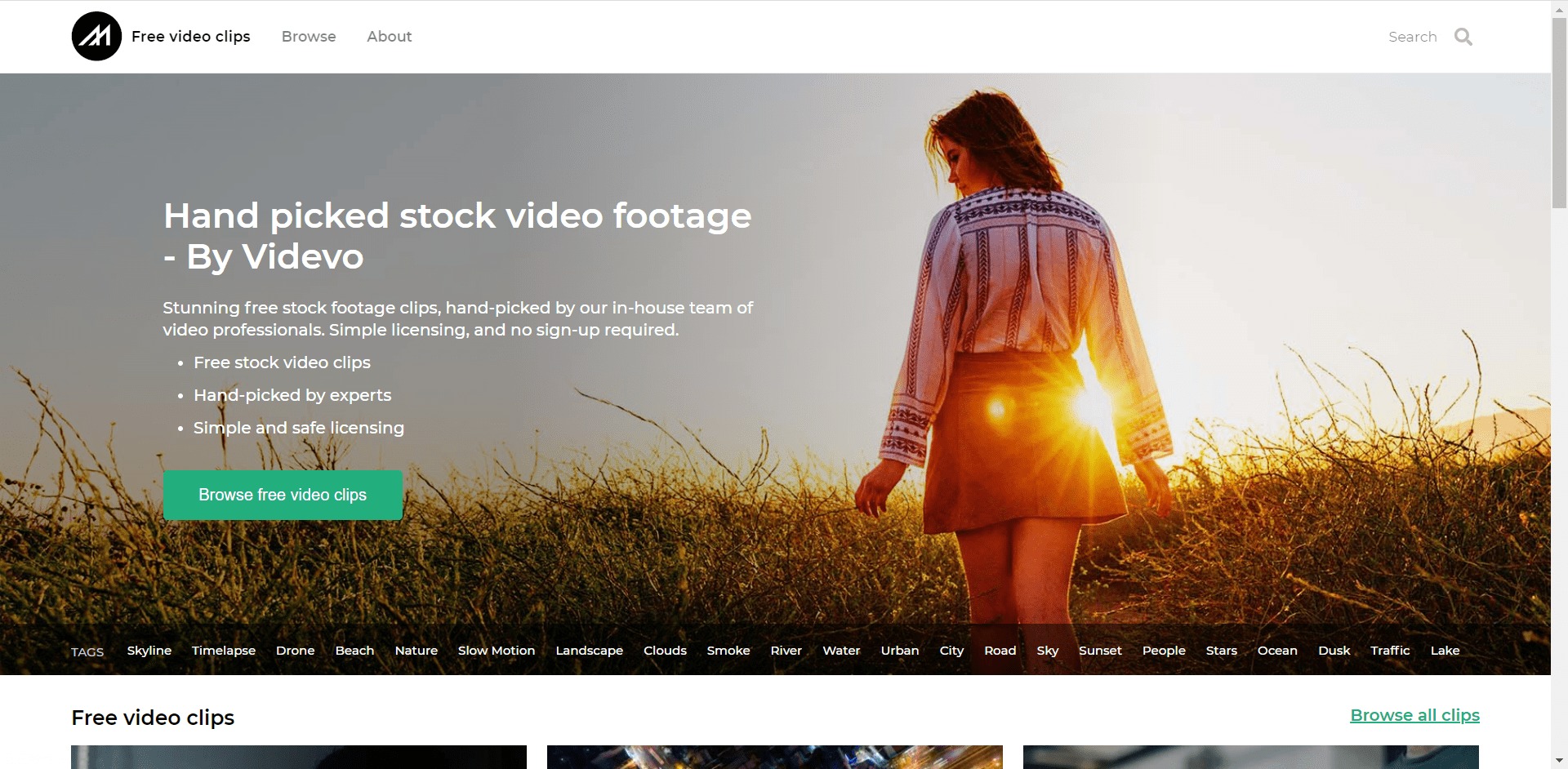
Task: Focus the Search input field
Action: 1412,37
